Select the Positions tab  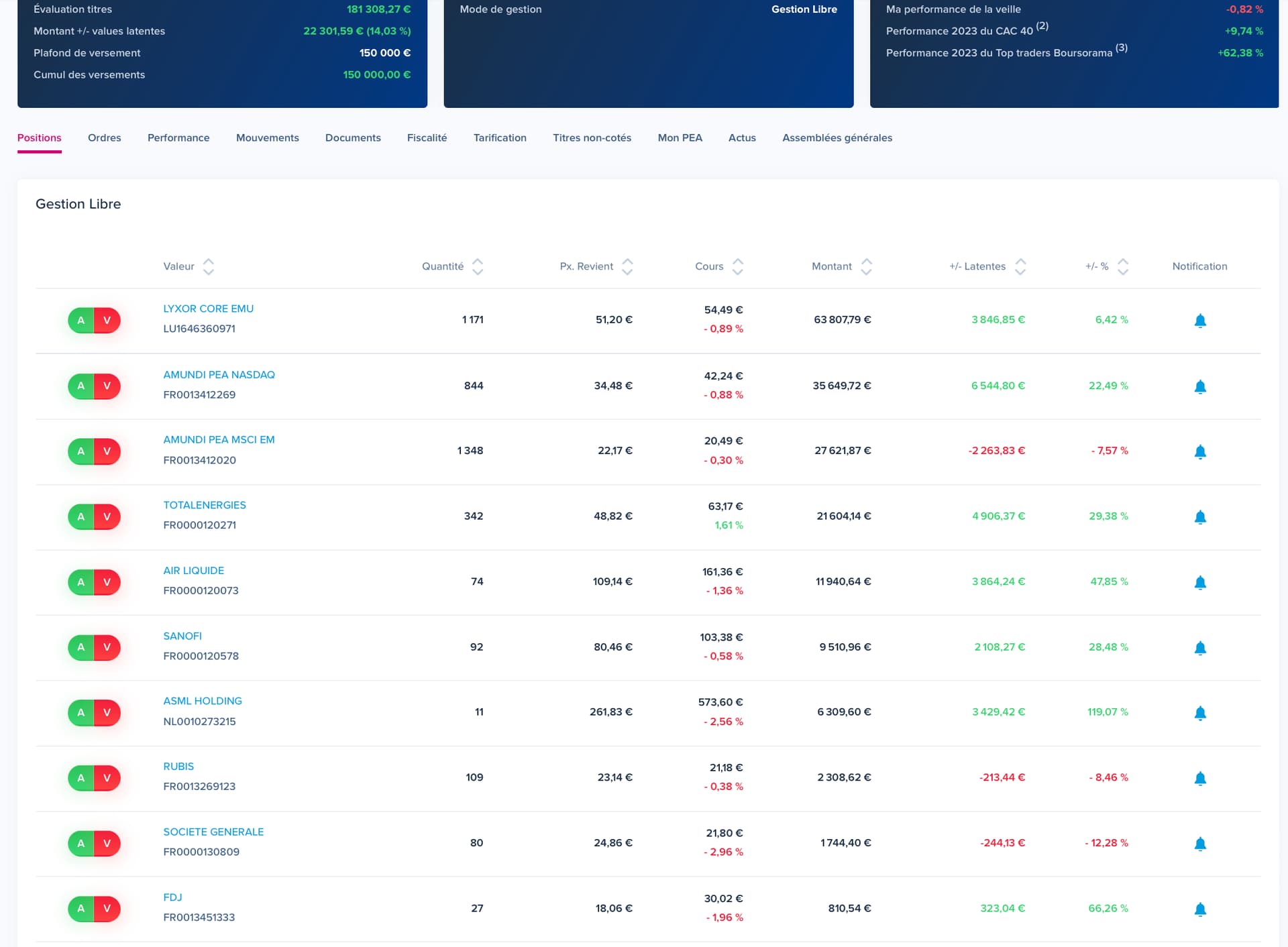[x=39, y=137]
